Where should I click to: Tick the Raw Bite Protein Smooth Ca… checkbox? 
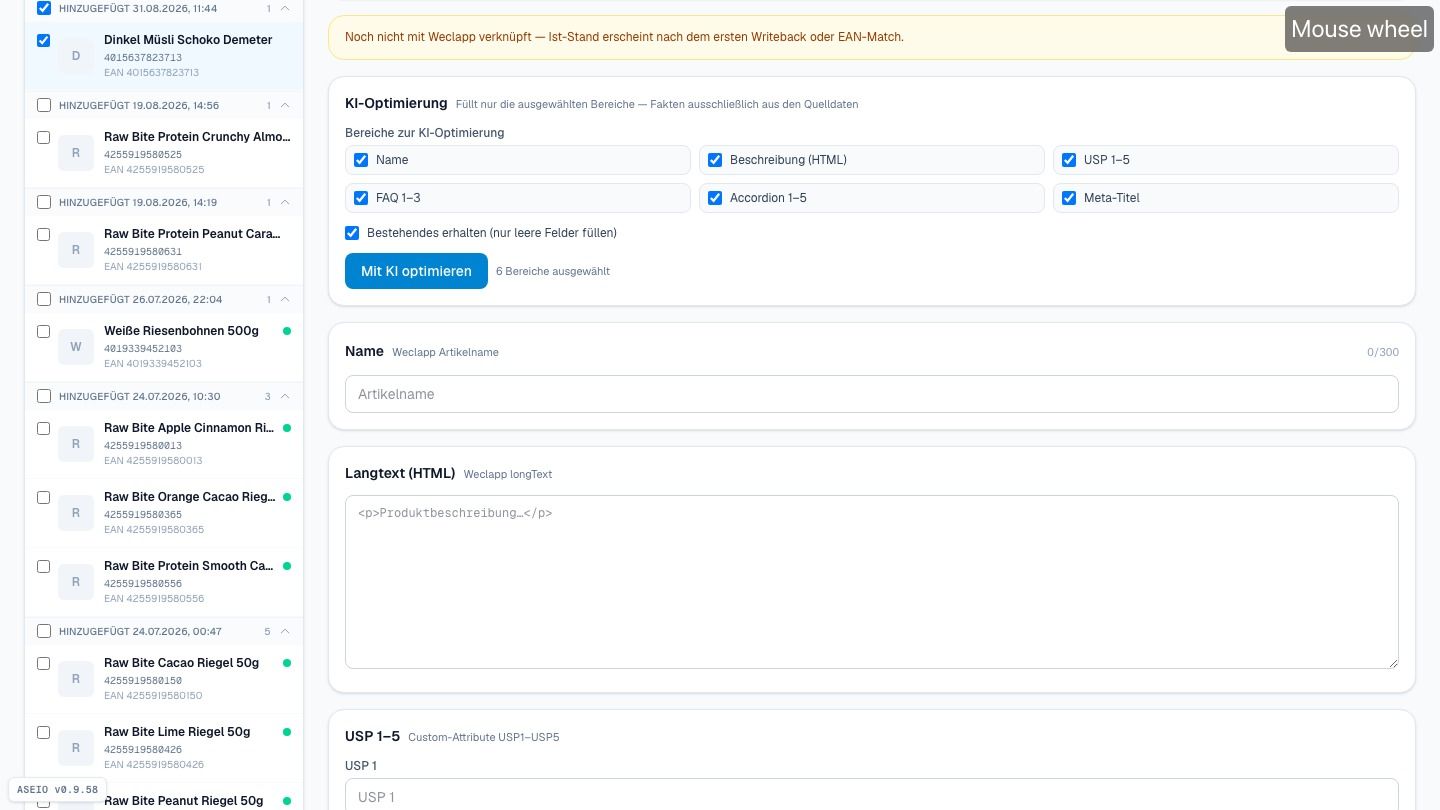point(43,566)
